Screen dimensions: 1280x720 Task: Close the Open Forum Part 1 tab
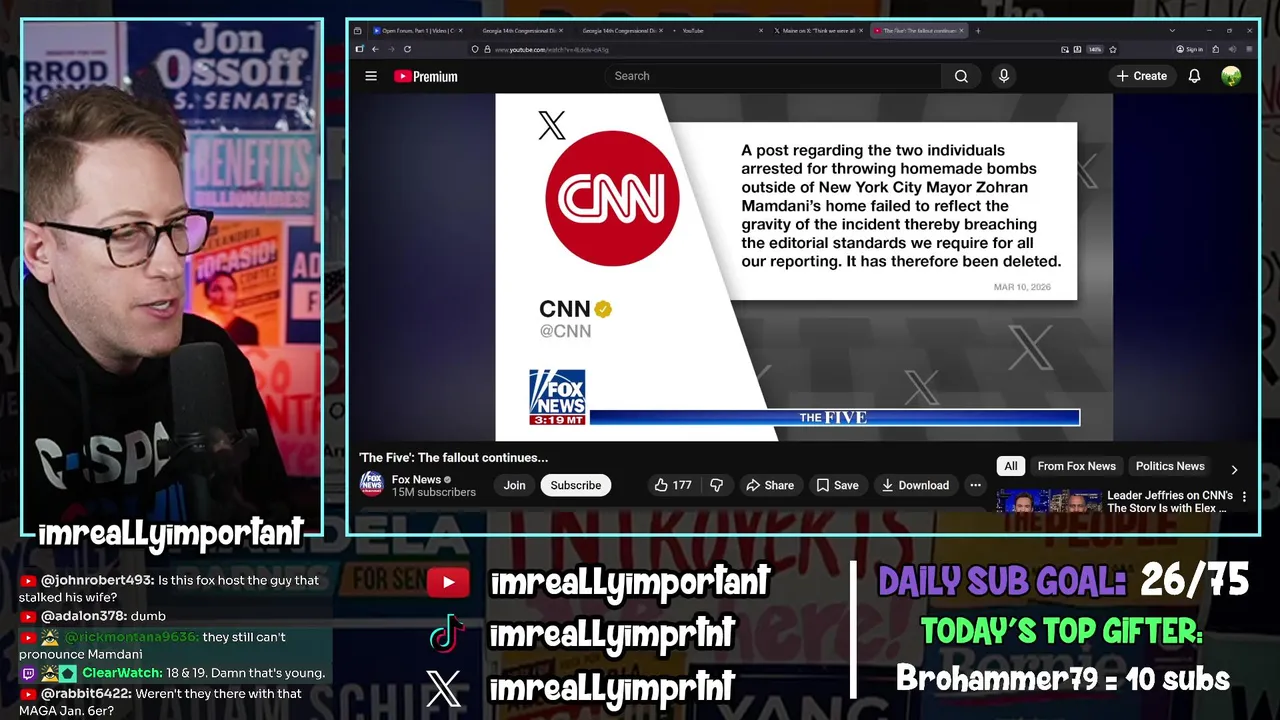point(460,31)
